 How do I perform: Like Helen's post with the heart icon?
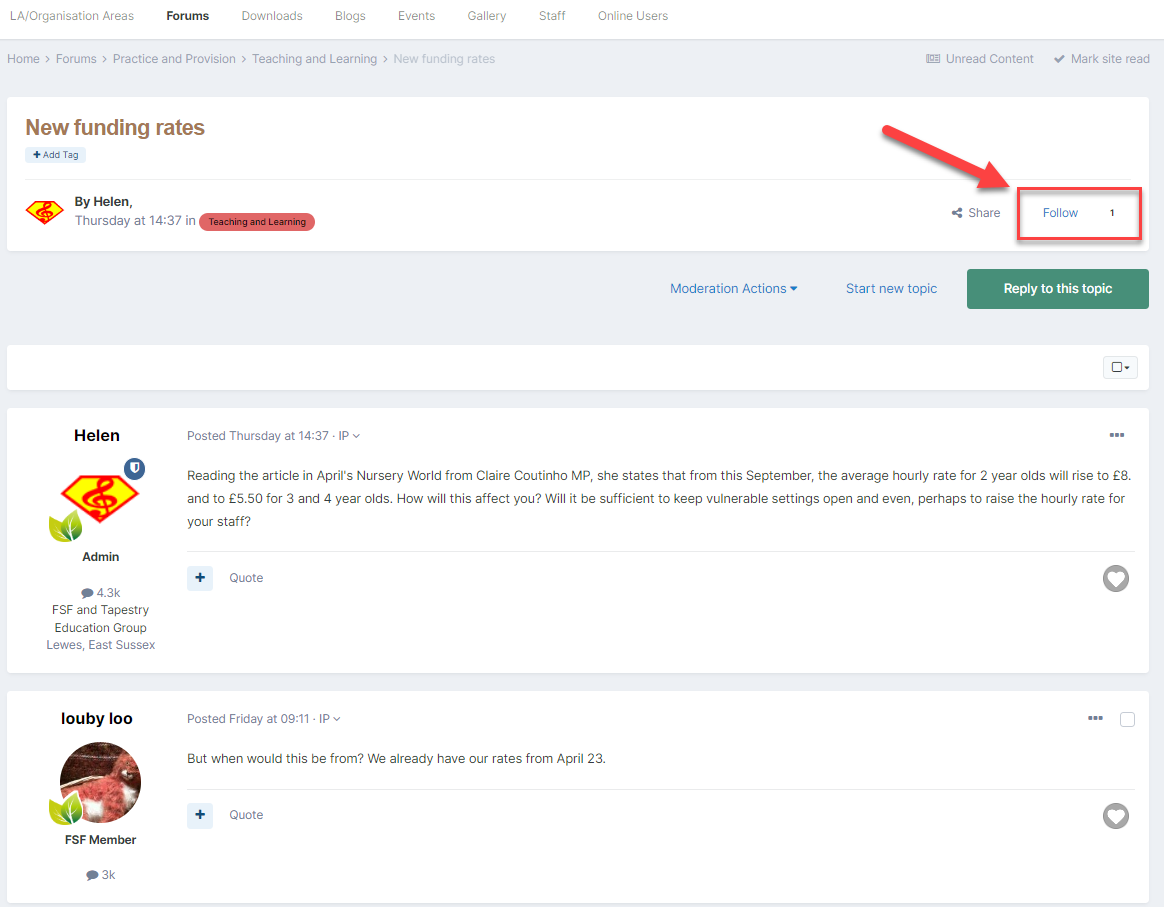pyautogui.click(x=1115, y=578)
